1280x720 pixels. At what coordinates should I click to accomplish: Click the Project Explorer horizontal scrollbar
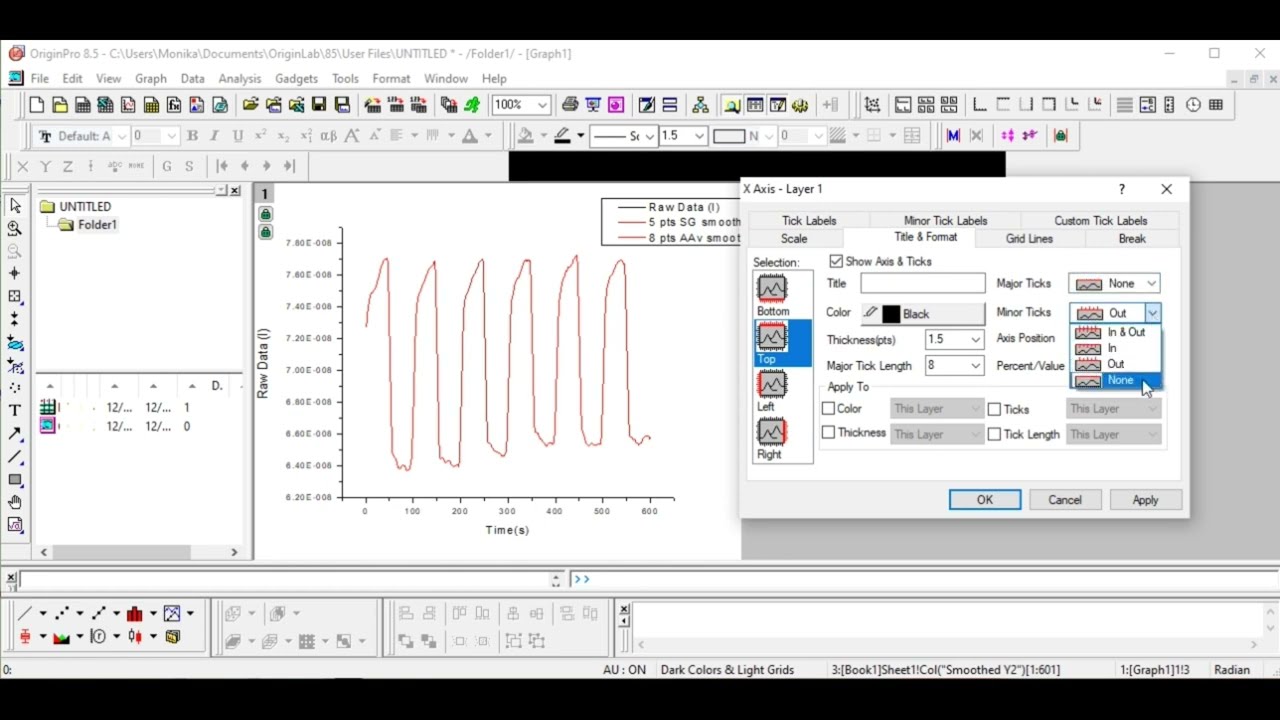138,552
